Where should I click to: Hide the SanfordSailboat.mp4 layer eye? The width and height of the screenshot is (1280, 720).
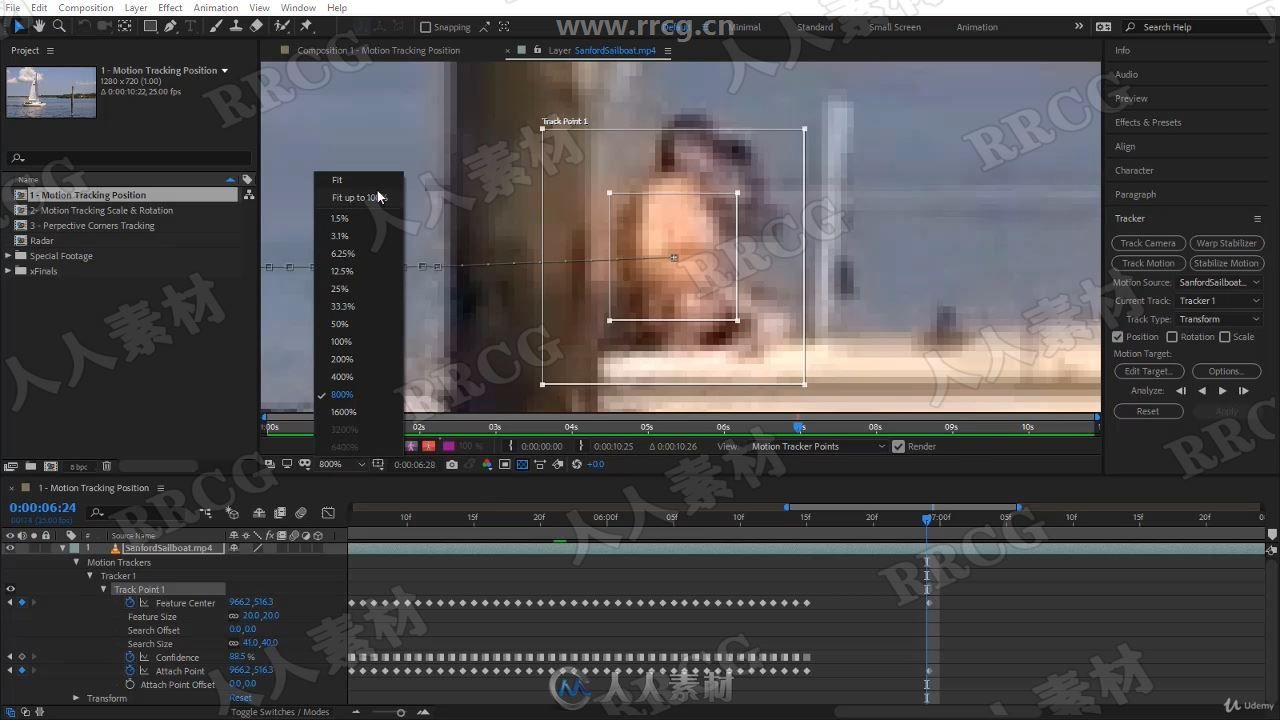[10, 548]
